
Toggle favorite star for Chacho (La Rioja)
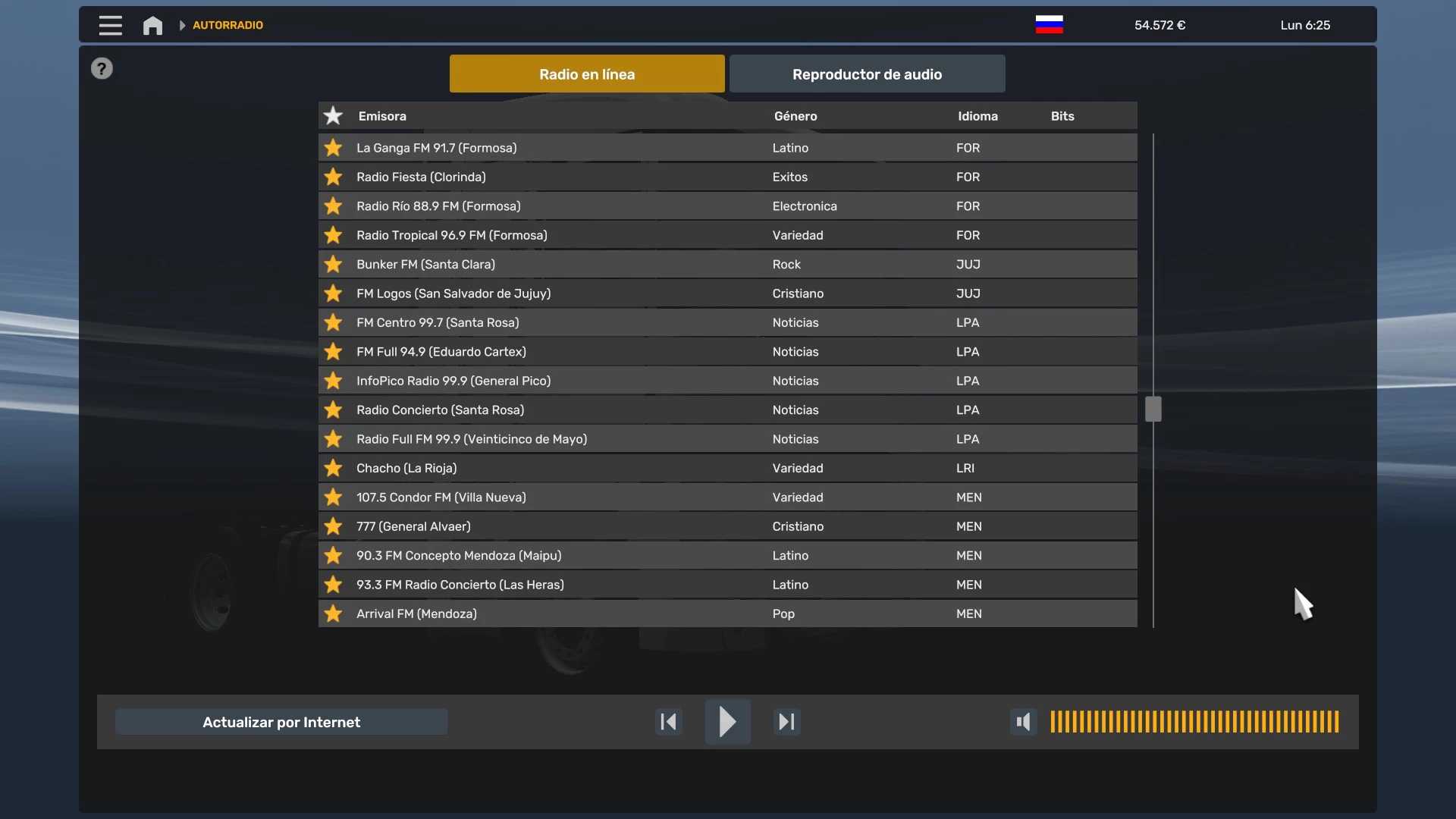(x=333, y=468)
